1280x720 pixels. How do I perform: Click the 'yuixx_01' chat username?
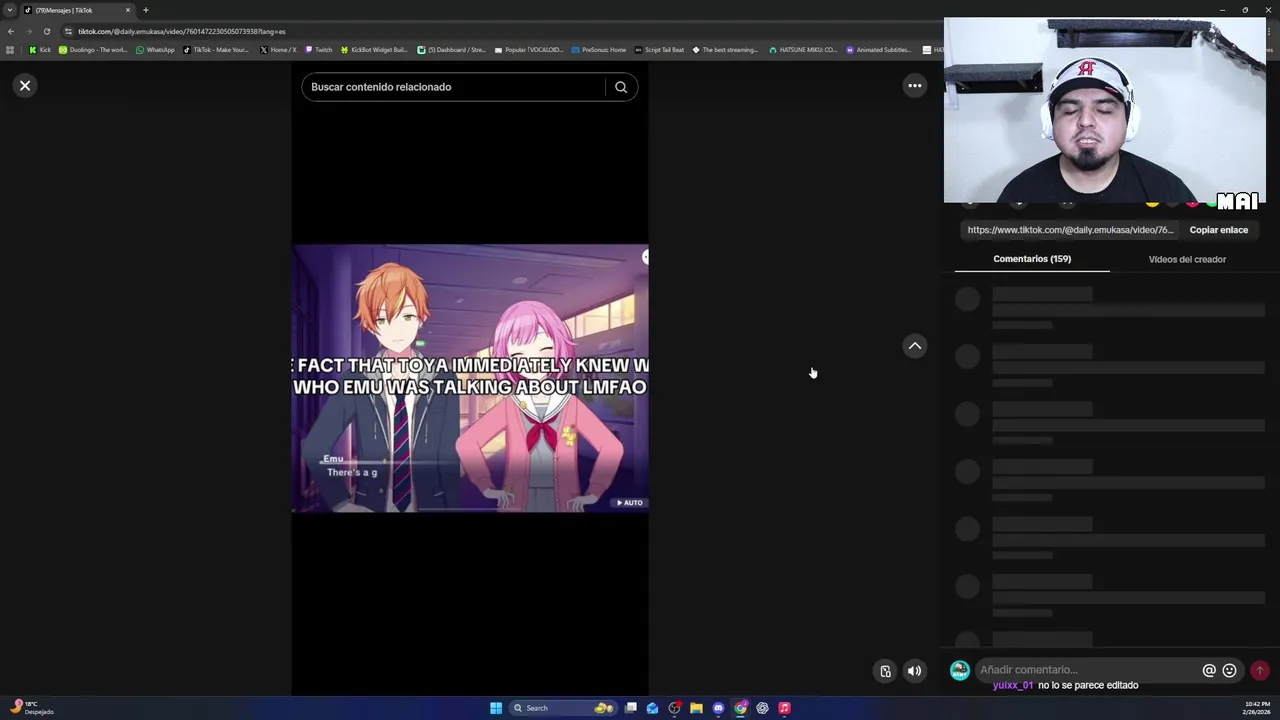pyautogui.click(x=1013, y=686)
